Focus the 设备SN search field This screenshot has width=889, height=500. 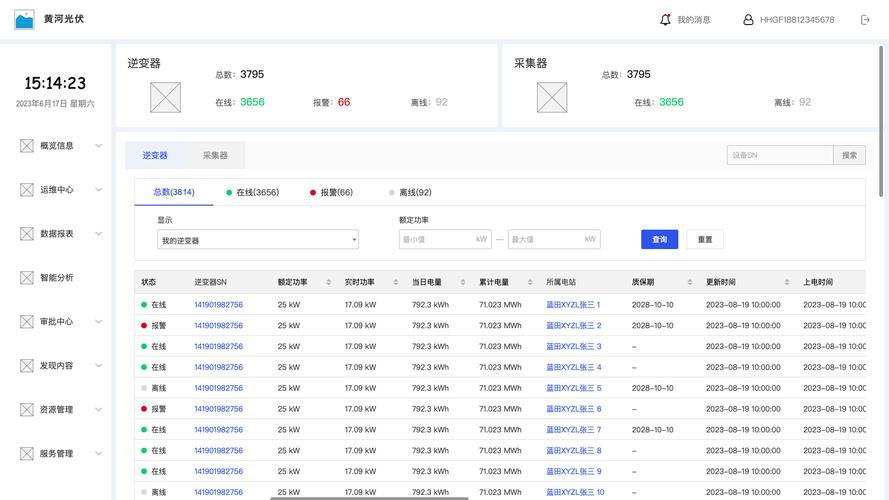point(780,155)
